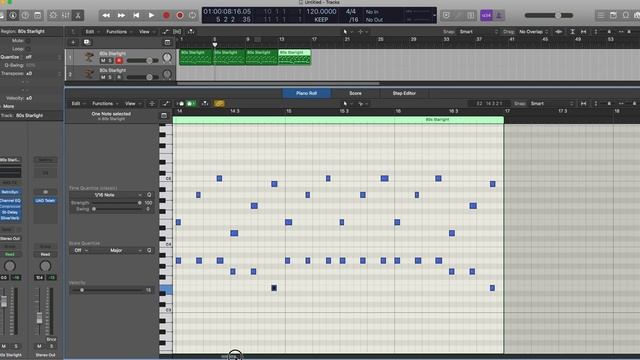
Task: Toggle Cycle mode in the transport
Action: [192, 16]
